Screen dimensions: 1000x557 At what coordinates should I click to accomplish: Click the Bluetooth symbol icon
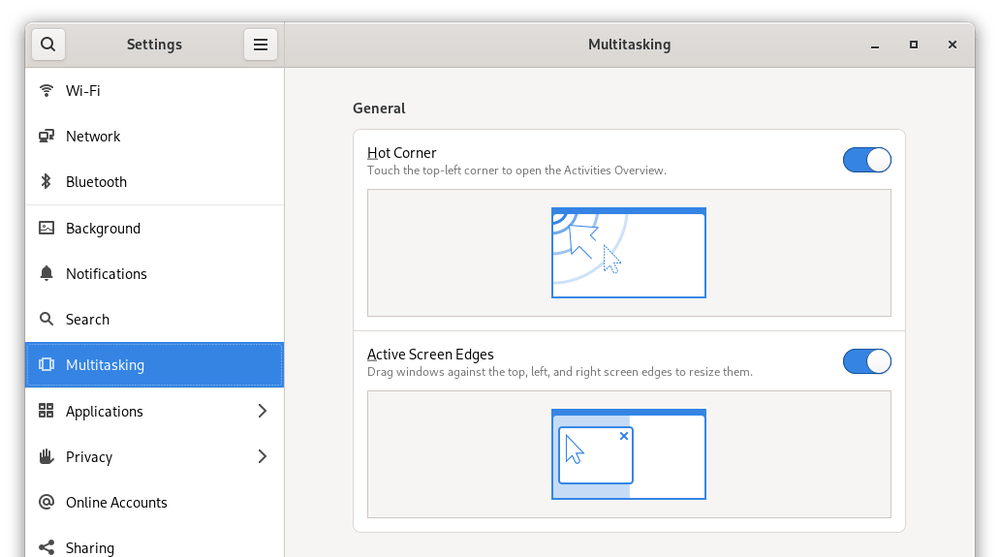pos(46,182)
